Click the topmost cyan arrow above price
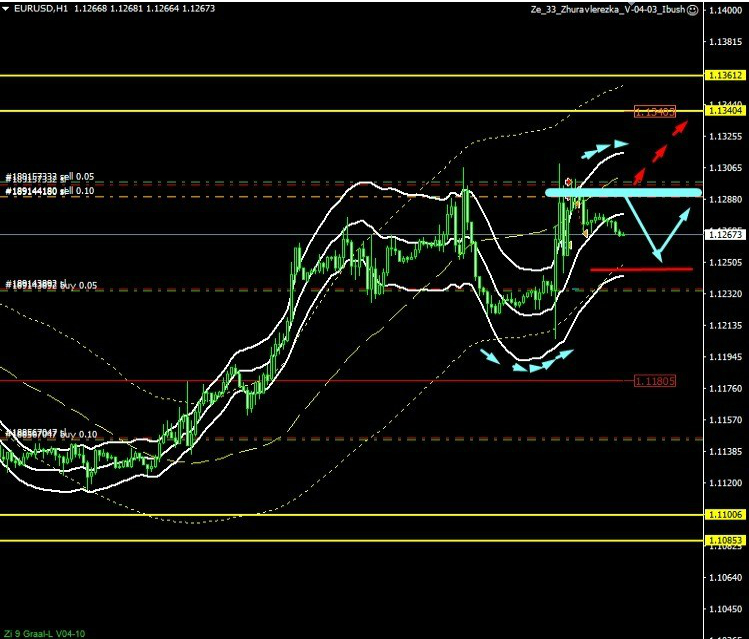The image size is (749, 639). [619, 144]
